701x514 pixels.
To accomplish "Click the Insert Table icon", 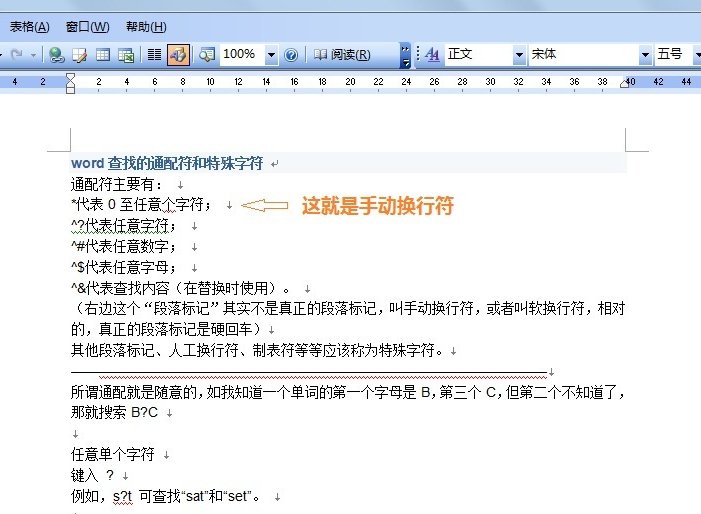I will 103,55.
